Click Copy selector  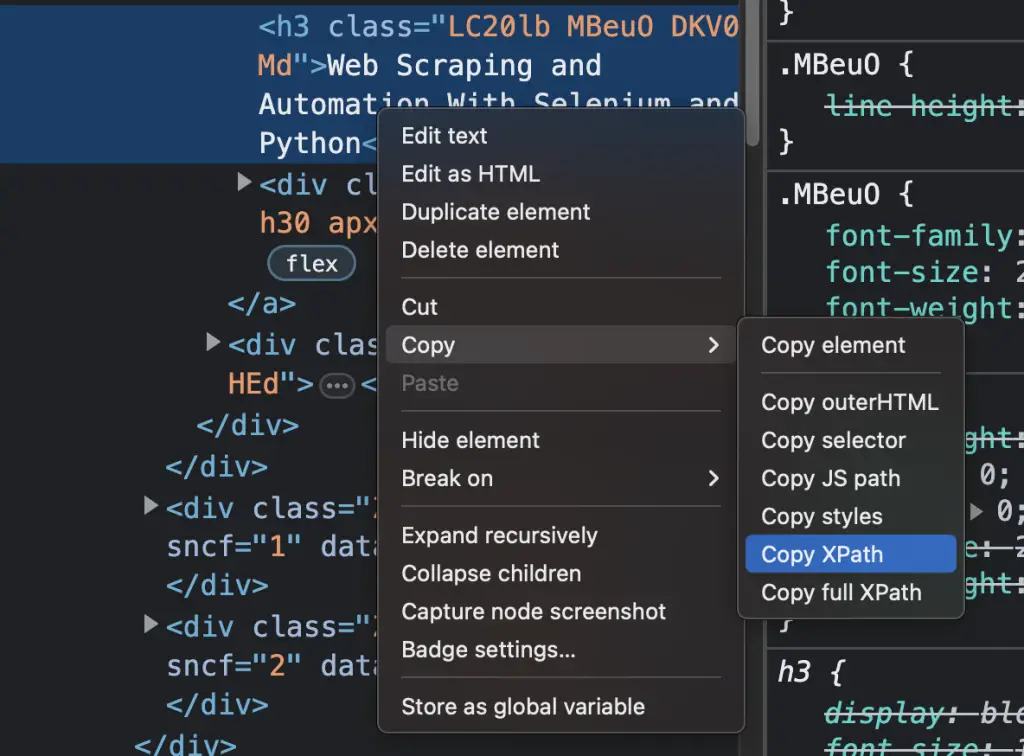pos(833,440)
